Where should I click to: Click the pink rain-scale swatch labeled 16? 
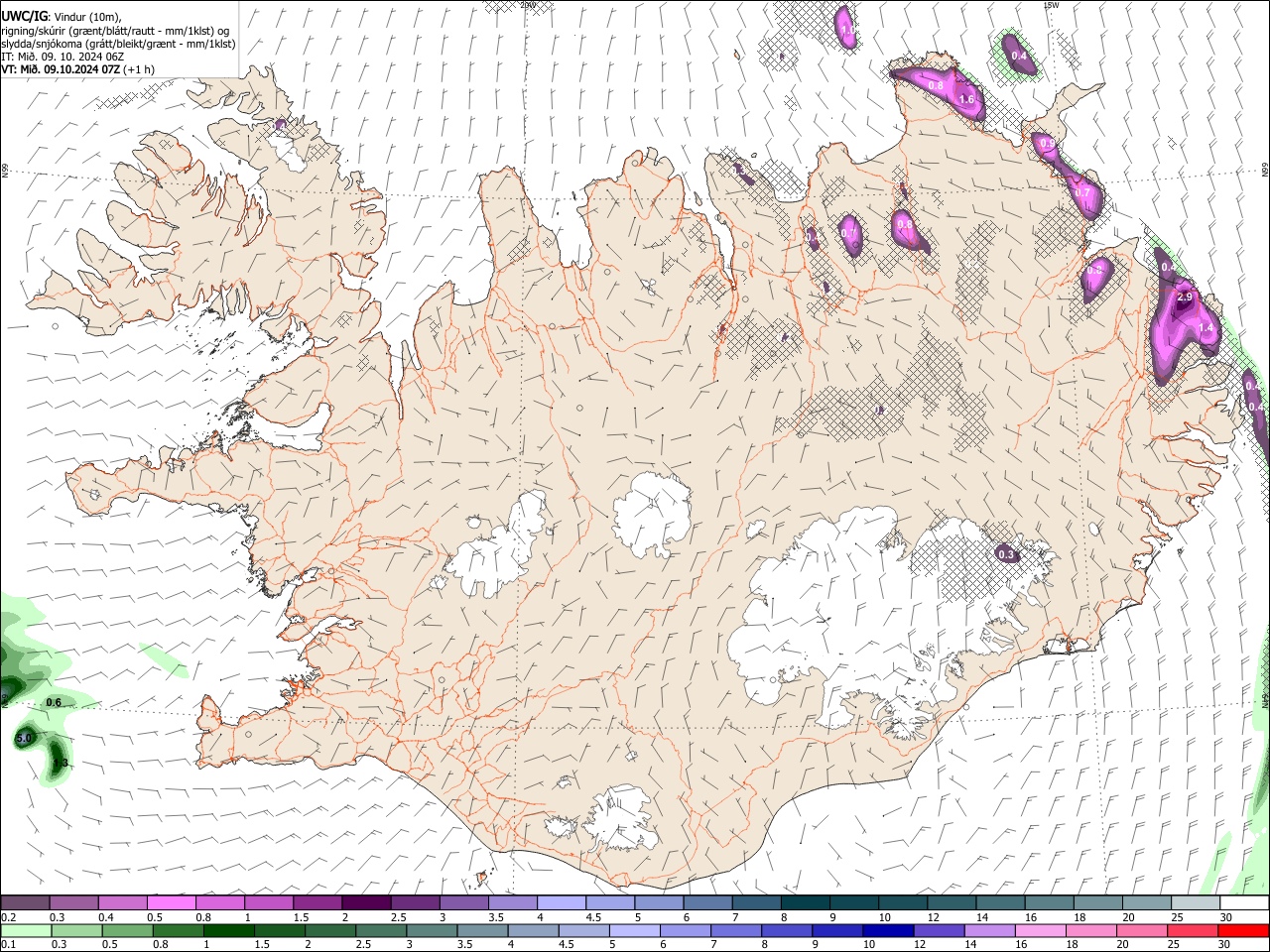1041,930
